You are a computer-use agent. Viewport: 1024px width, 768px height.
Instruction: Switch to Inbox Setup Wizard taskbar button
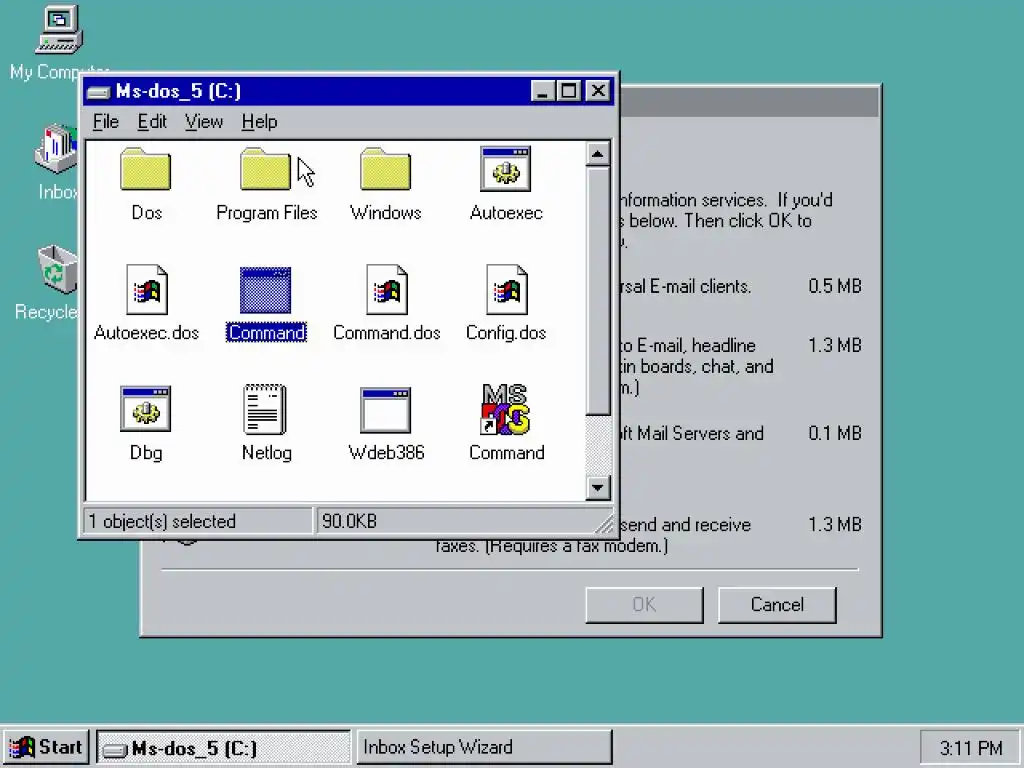(484, 747)
